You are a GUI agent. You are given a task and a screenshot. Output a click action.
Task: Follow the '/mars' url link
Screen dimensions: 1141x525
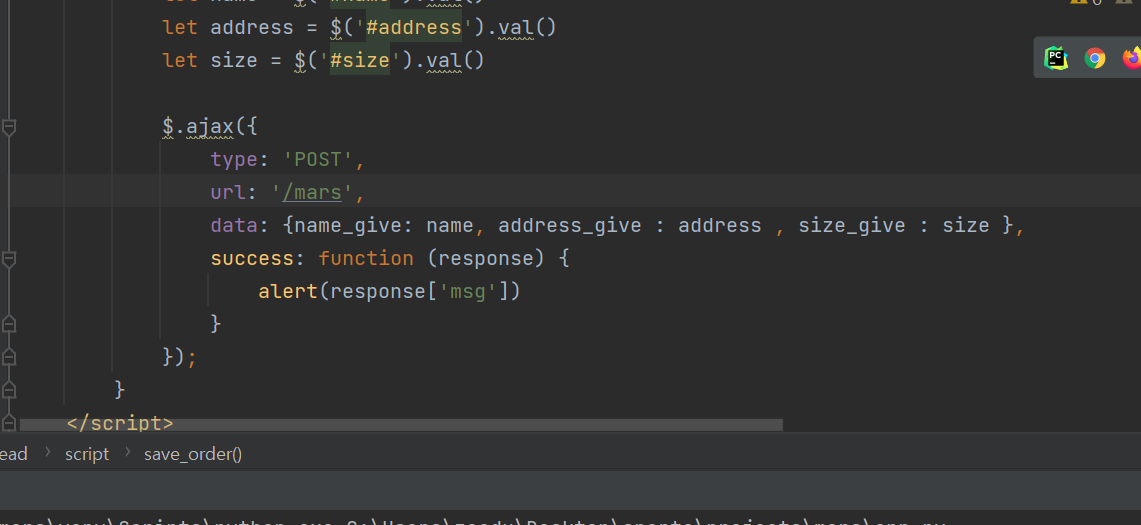pyautogui.click(x=311, y=193)
